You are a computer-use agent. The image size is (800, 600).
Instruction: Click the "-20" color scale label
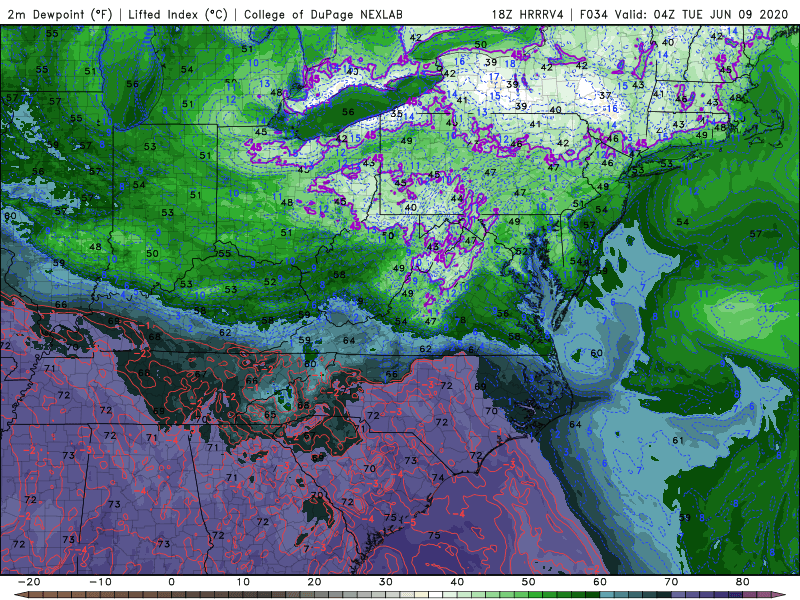click(x=29, y=582)
